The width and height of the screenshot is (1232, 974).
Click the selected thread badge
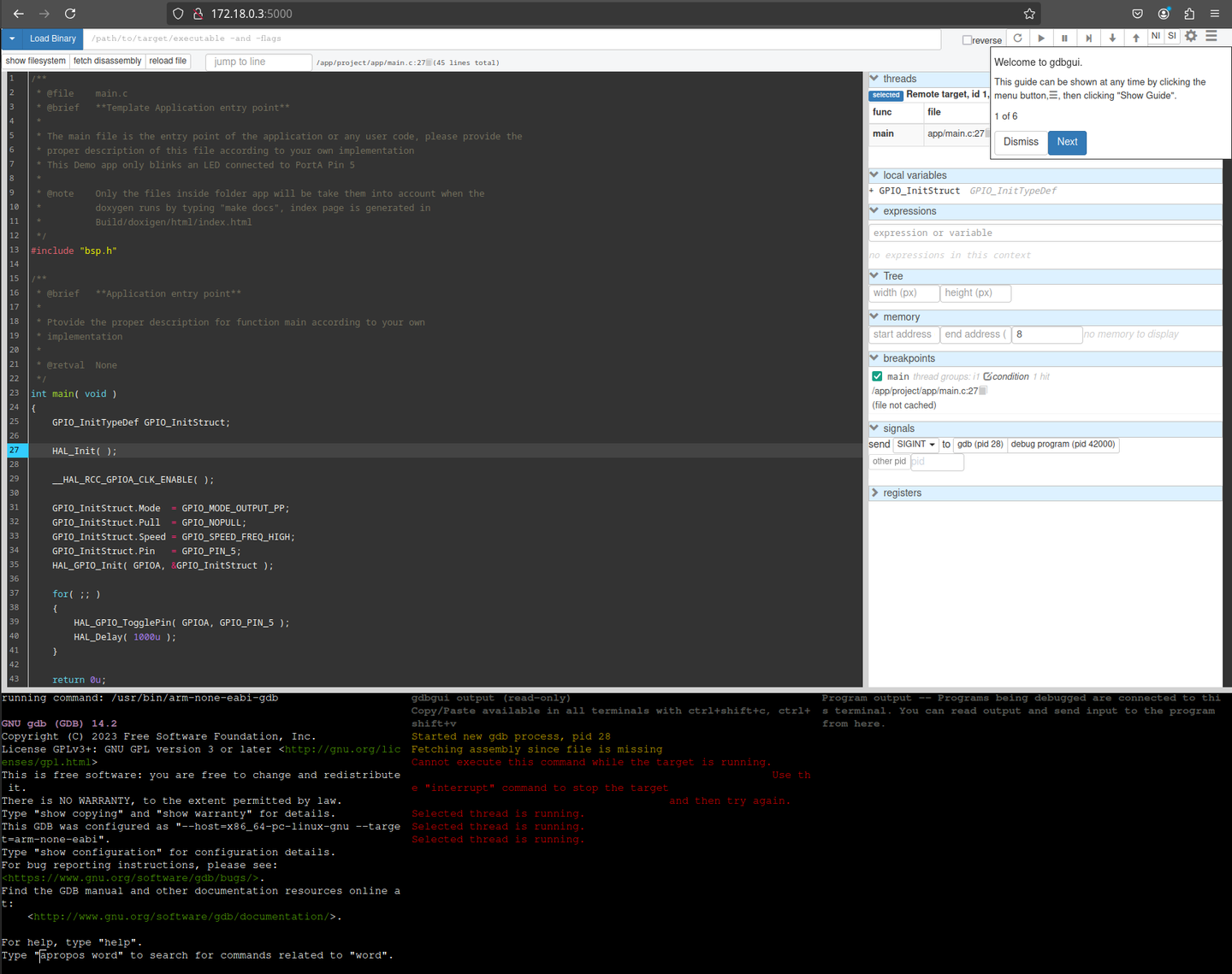pos(886,95)
